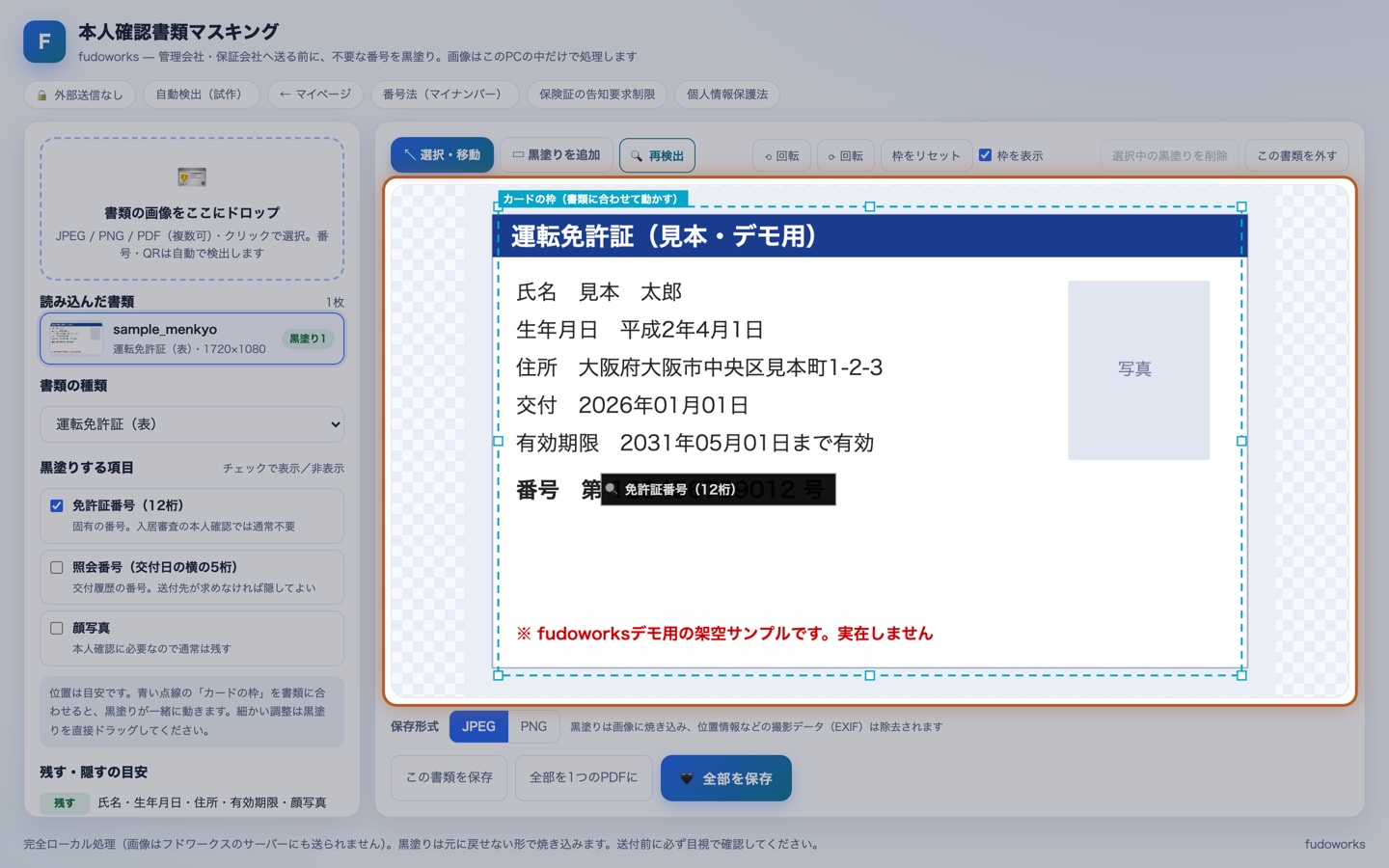The image size is (1389, 868).
Task: Click the bottom-right card frame handle
Action: click(x=1241, y=674)
